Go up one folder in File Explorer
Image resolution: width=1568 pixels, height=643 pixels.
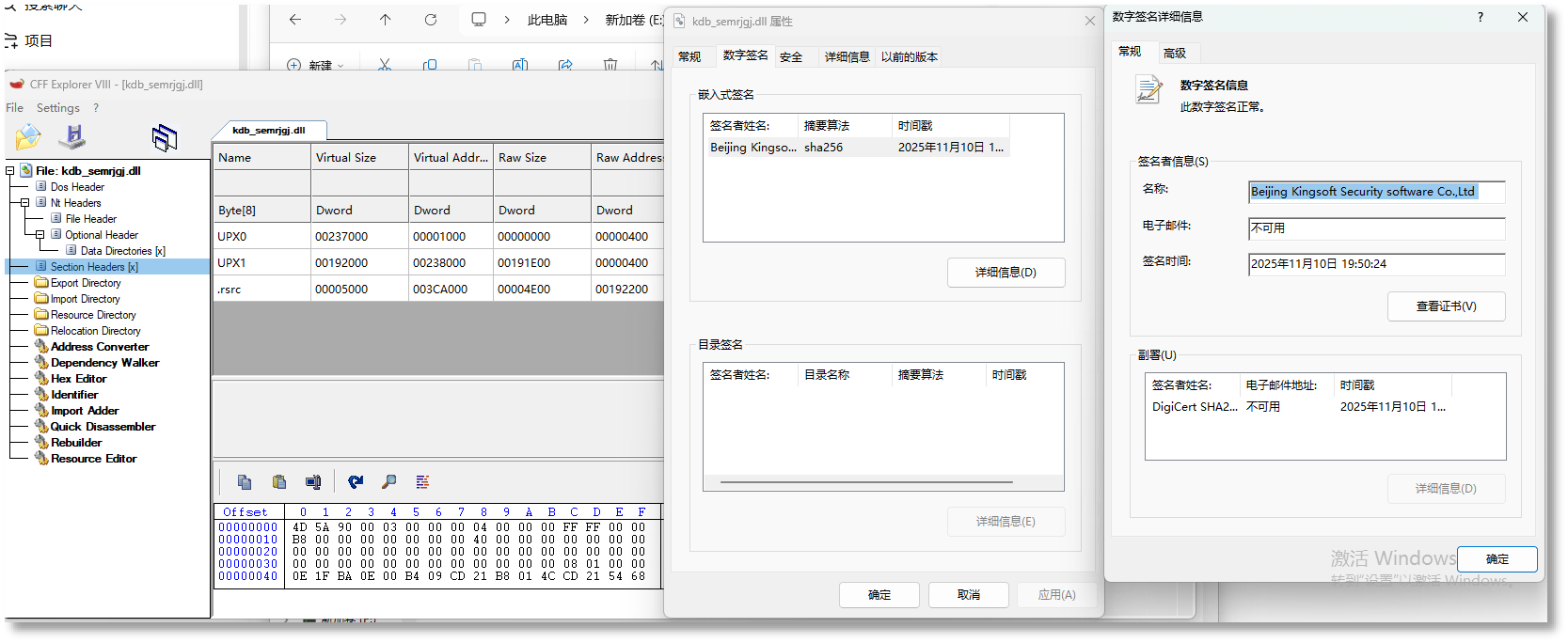click(x=386, y=20)
